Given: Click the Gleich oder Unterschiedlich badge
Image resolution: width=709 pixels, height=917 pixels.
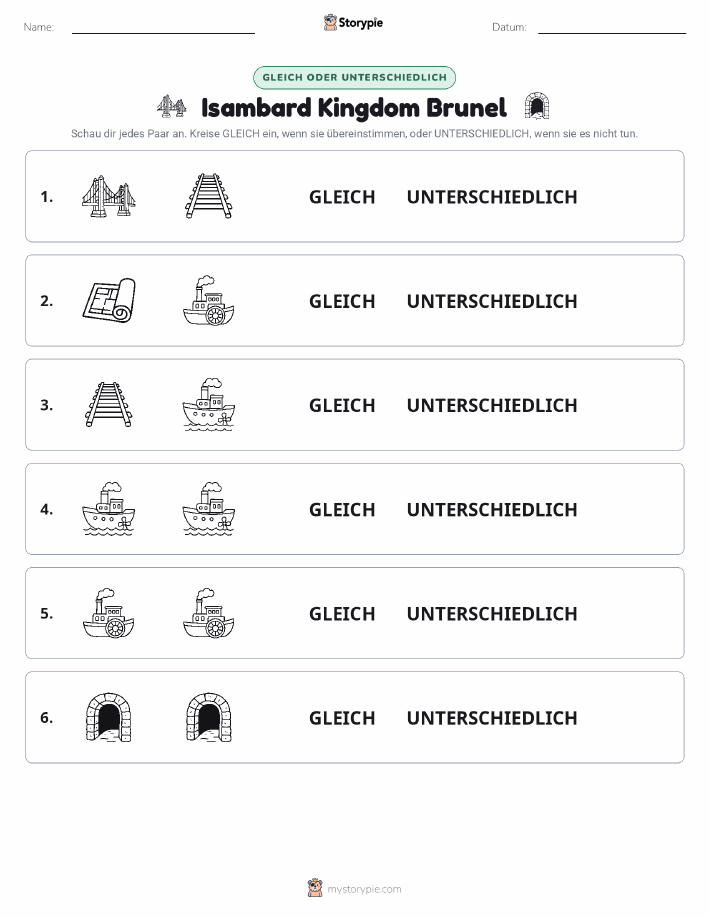Looking at the screenshot, I should (x=354, y=77).
